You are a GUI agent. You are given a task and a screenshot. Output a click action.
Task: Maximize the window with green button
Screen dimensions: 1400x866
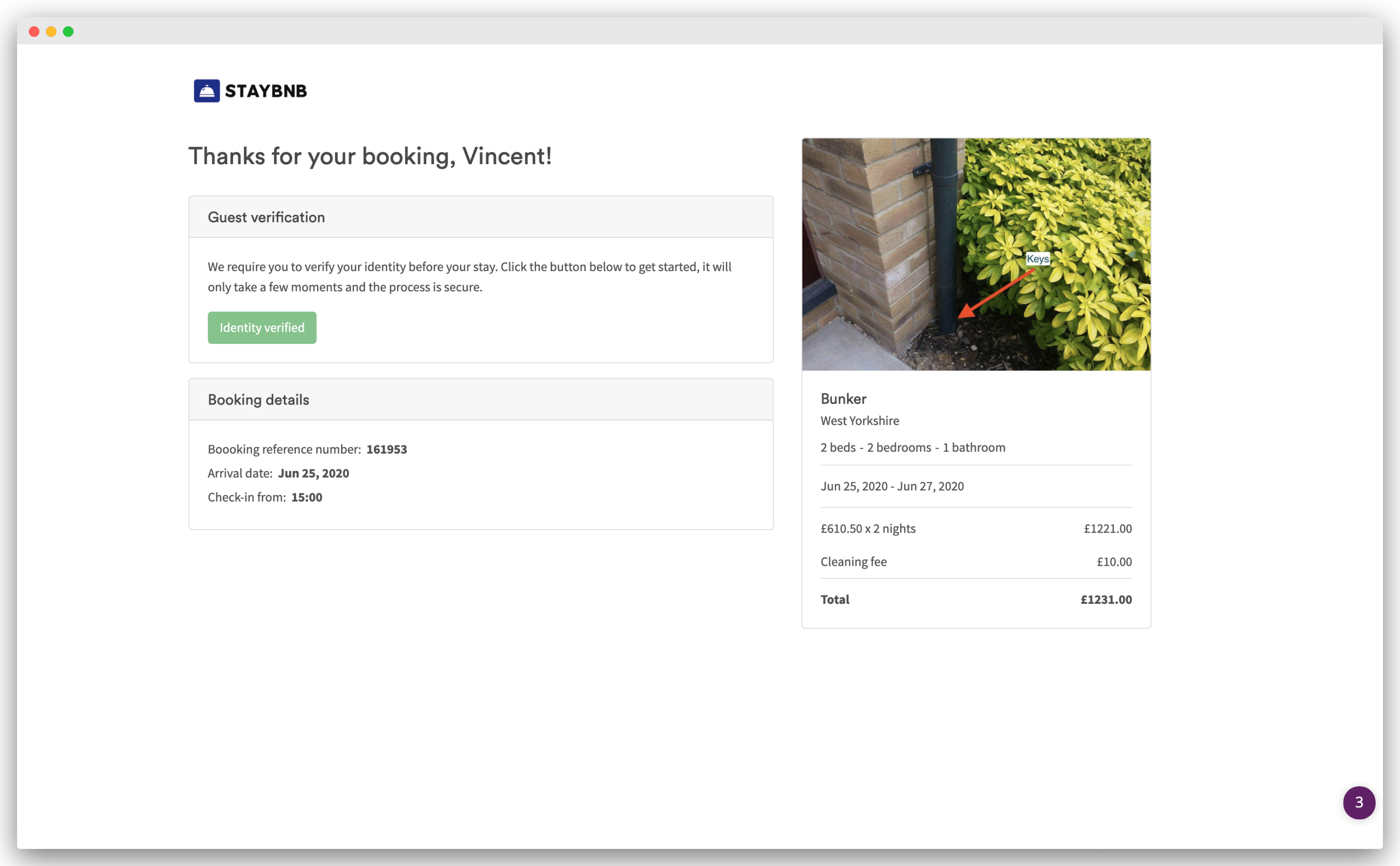click(68, 32)
